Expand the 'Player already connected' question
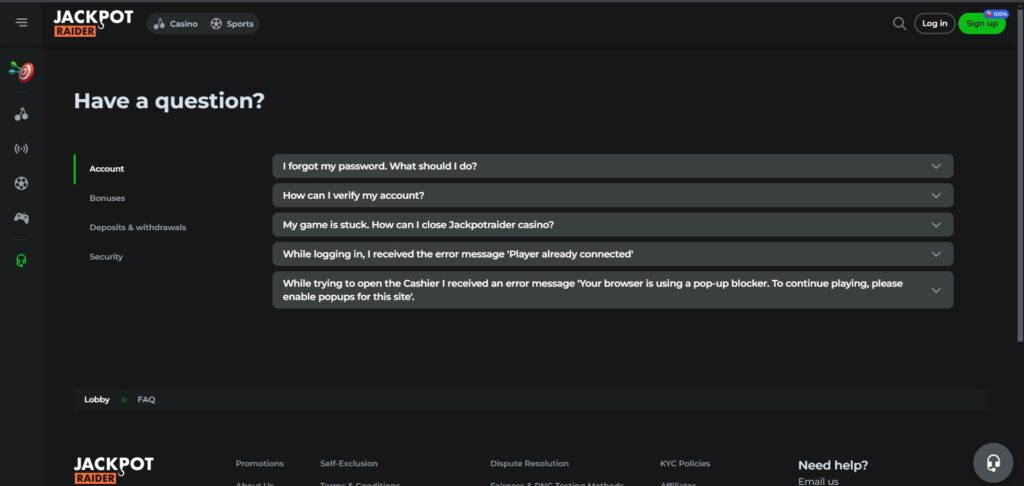Viewport: 1024px width, 486px height. [612, 254]
